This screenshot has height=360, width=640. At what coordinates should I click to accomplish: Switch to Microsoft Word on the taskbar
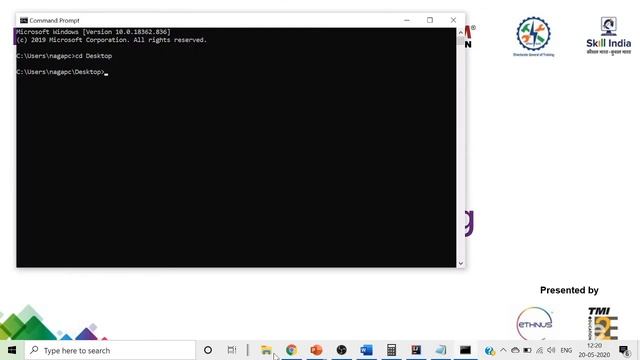tap(367, 350)
